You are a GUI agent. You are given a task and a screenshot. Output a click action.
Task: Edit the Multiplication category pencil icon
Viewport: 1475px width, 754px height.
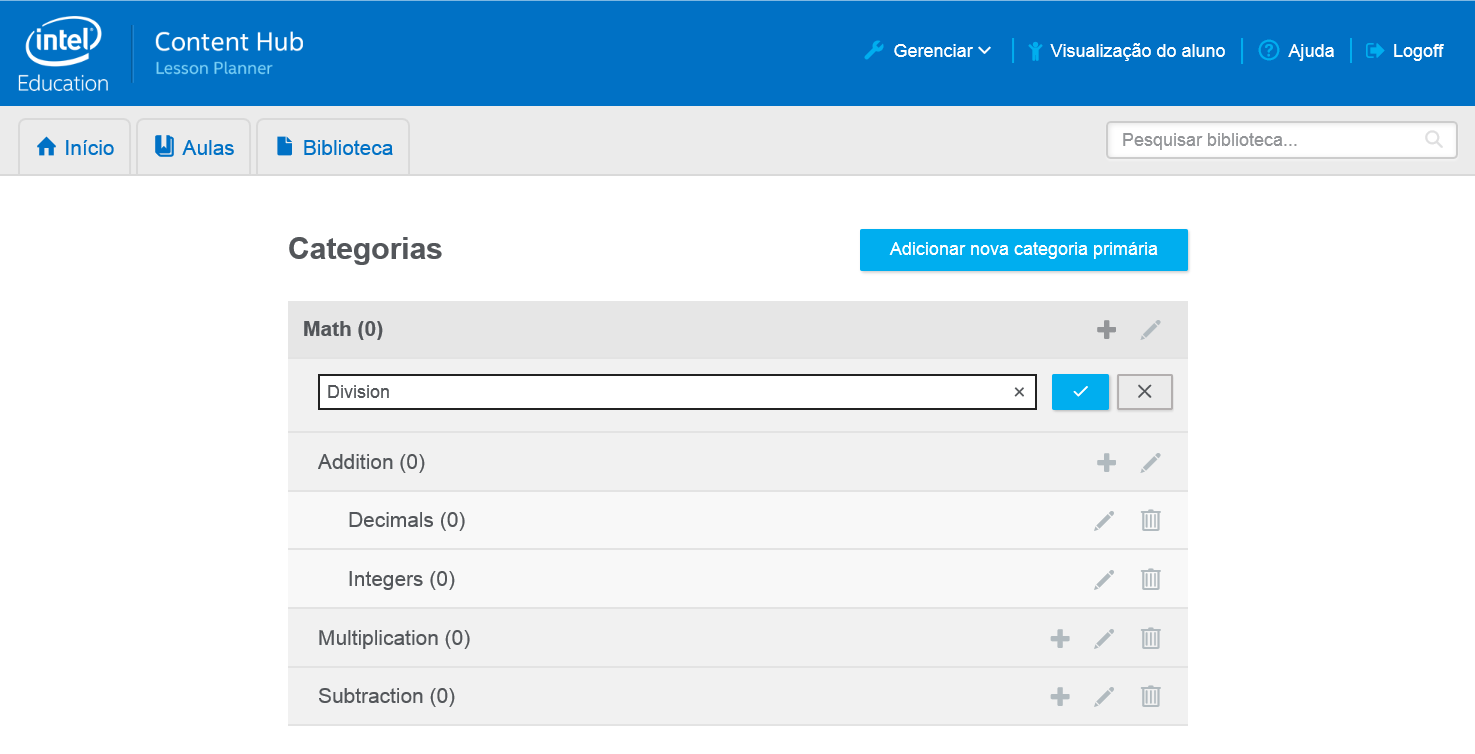(1104, 638)
